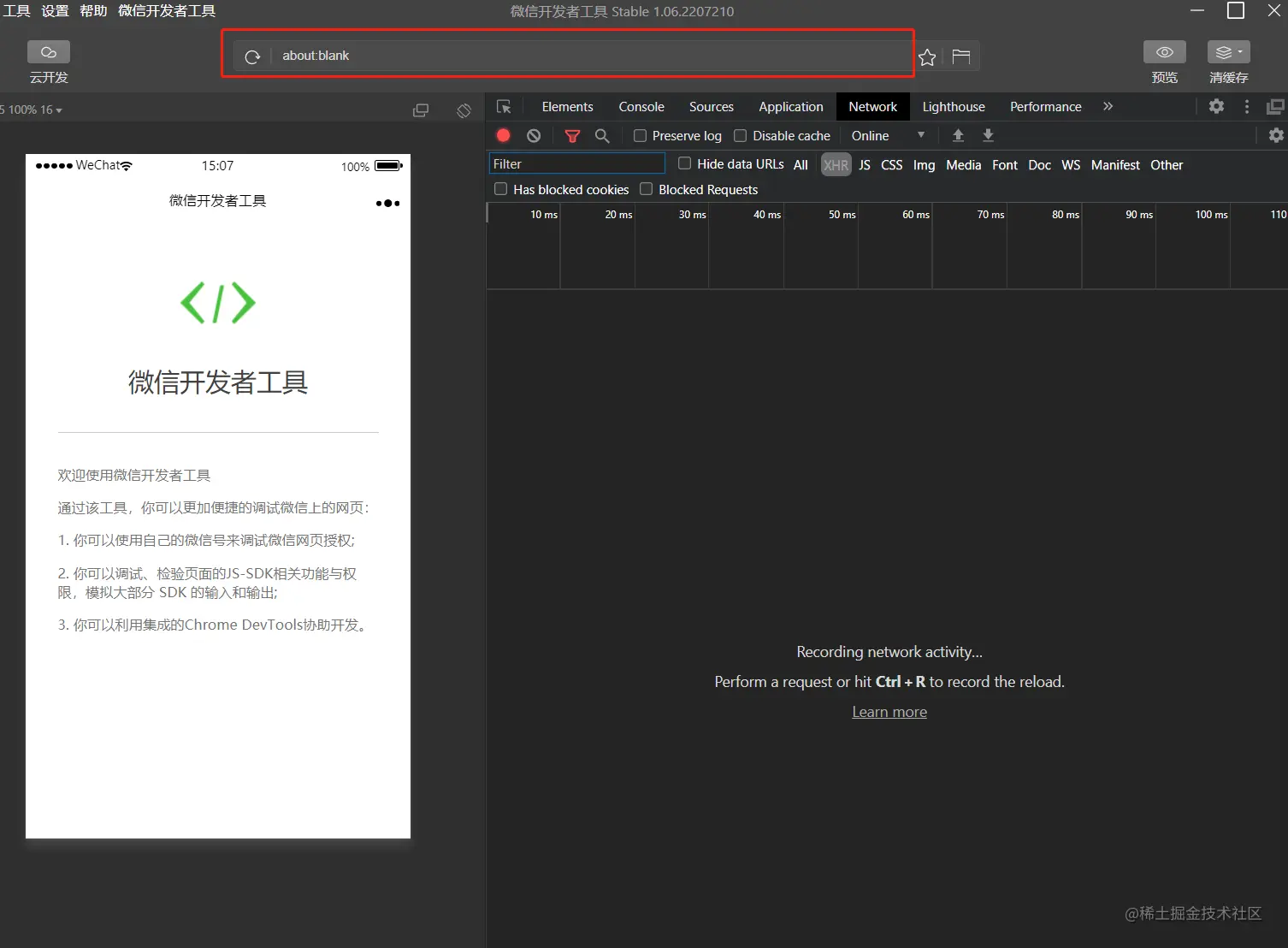
Task: Enable Preserve log checkbox
Action: [640, 135]
